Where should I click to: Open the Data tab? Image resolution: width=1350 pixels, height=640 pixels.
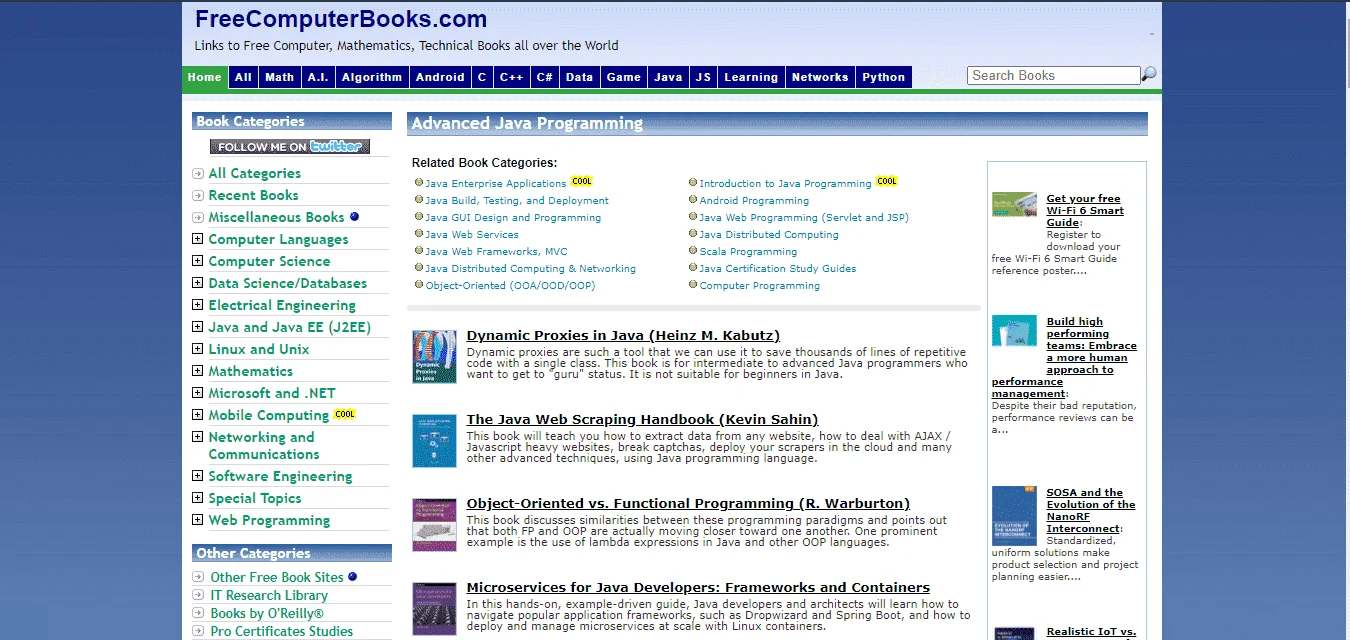click(579, 77)
